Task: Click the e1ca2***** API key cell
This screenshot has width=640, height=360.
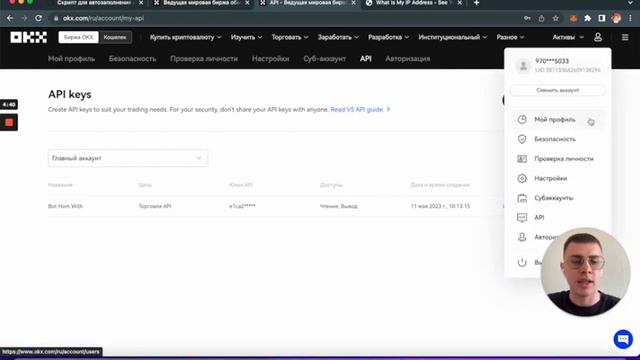Action: 242,206
